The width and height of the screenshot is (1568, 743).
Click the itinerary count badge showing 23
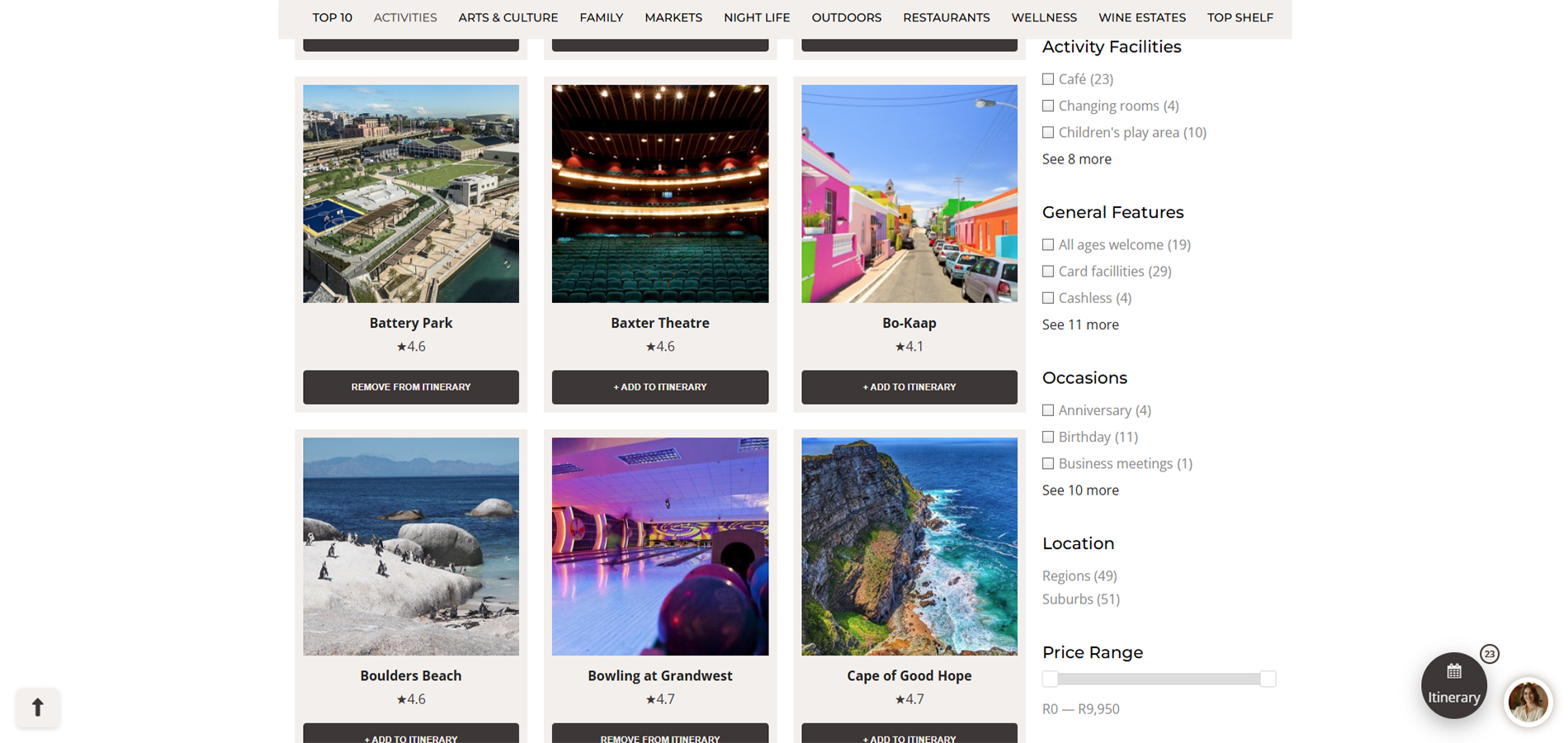pyautogui.click(x=1489, y=654)
